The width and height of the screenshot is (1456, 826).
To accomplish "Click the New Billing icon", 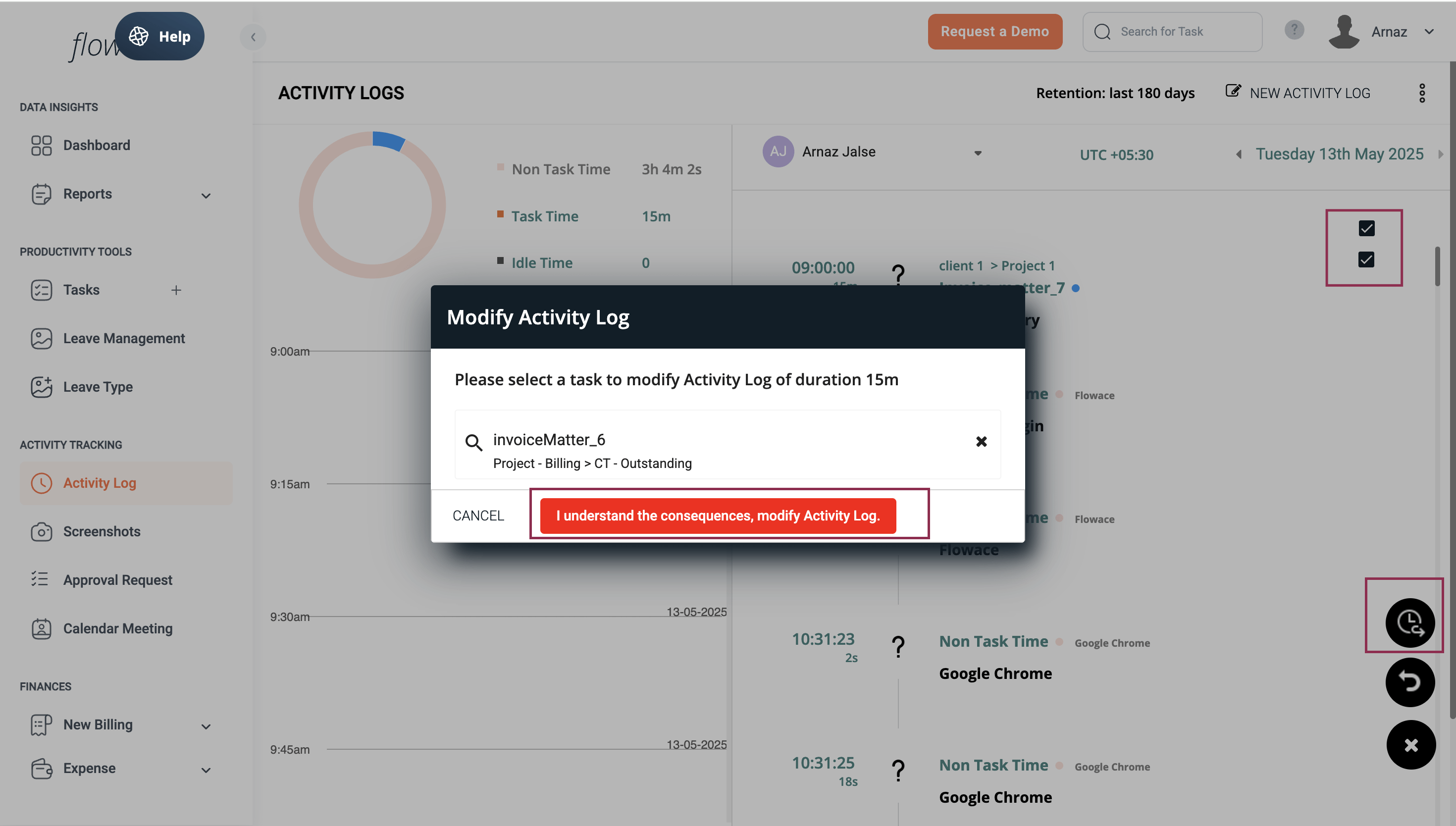I will [x=42, y=725].
